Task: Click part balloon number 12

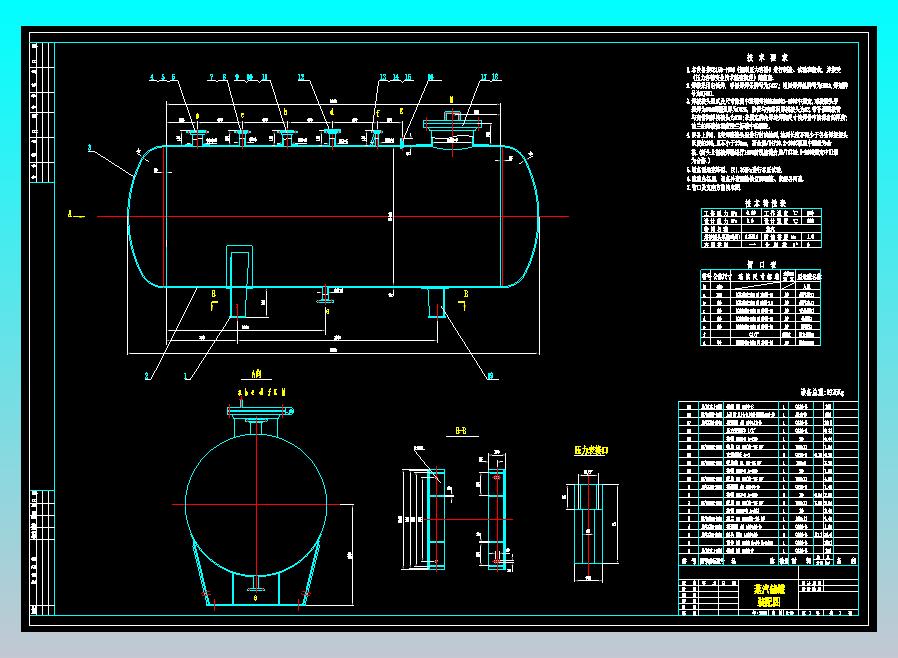Action: coord(301,77)
